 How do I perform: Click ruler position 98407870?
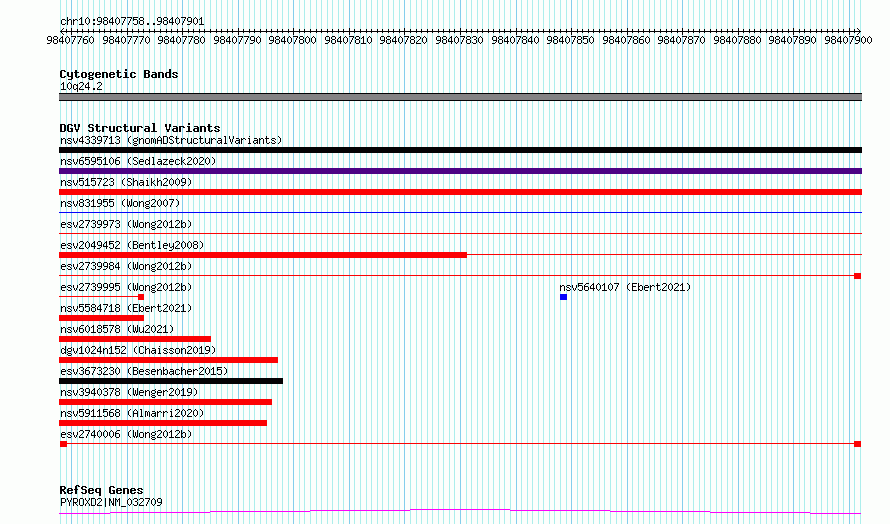coord(681,40)
